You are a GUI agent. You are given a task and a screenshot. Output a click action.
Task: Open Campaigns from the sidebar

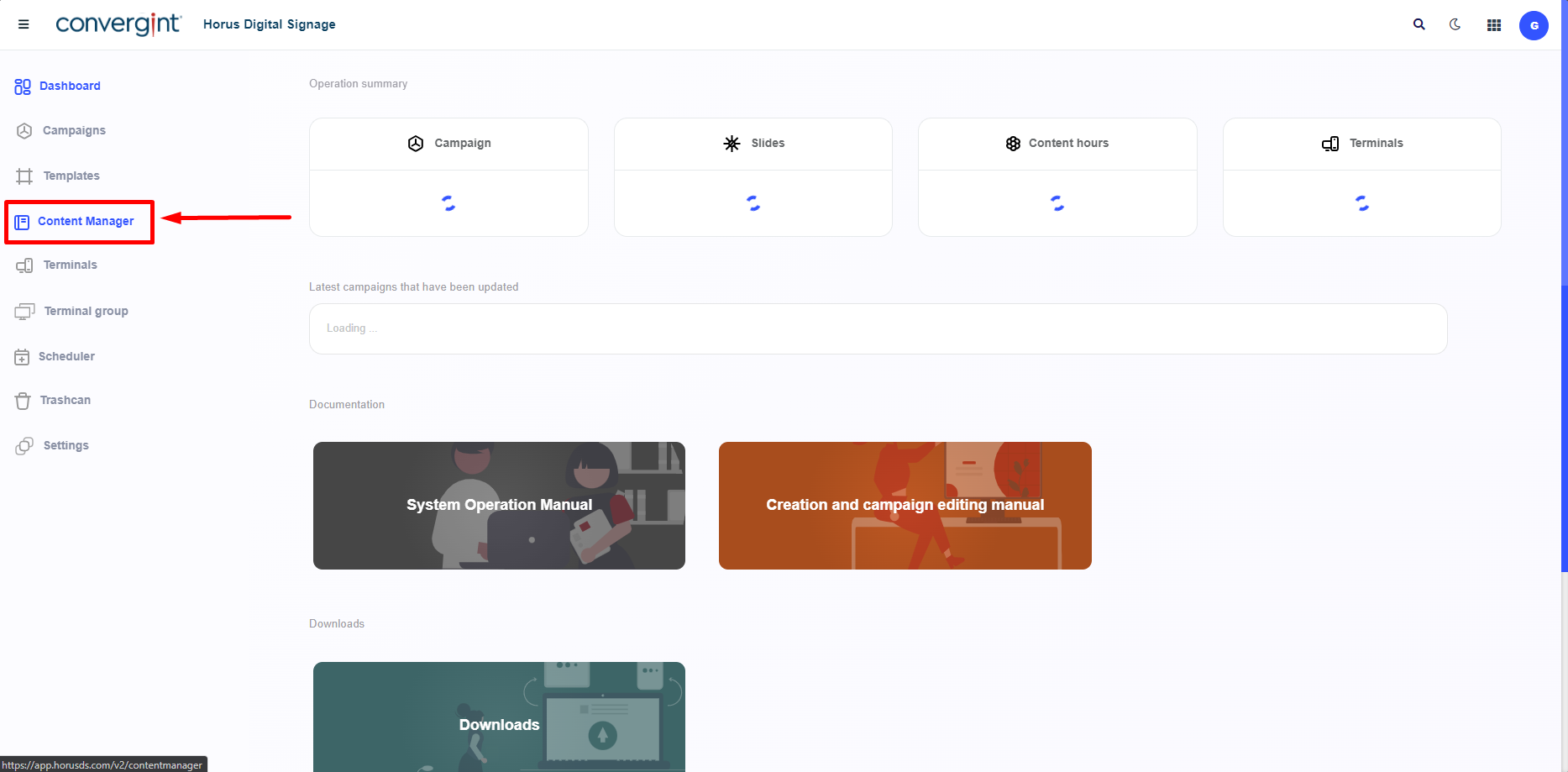pos(73,130)
